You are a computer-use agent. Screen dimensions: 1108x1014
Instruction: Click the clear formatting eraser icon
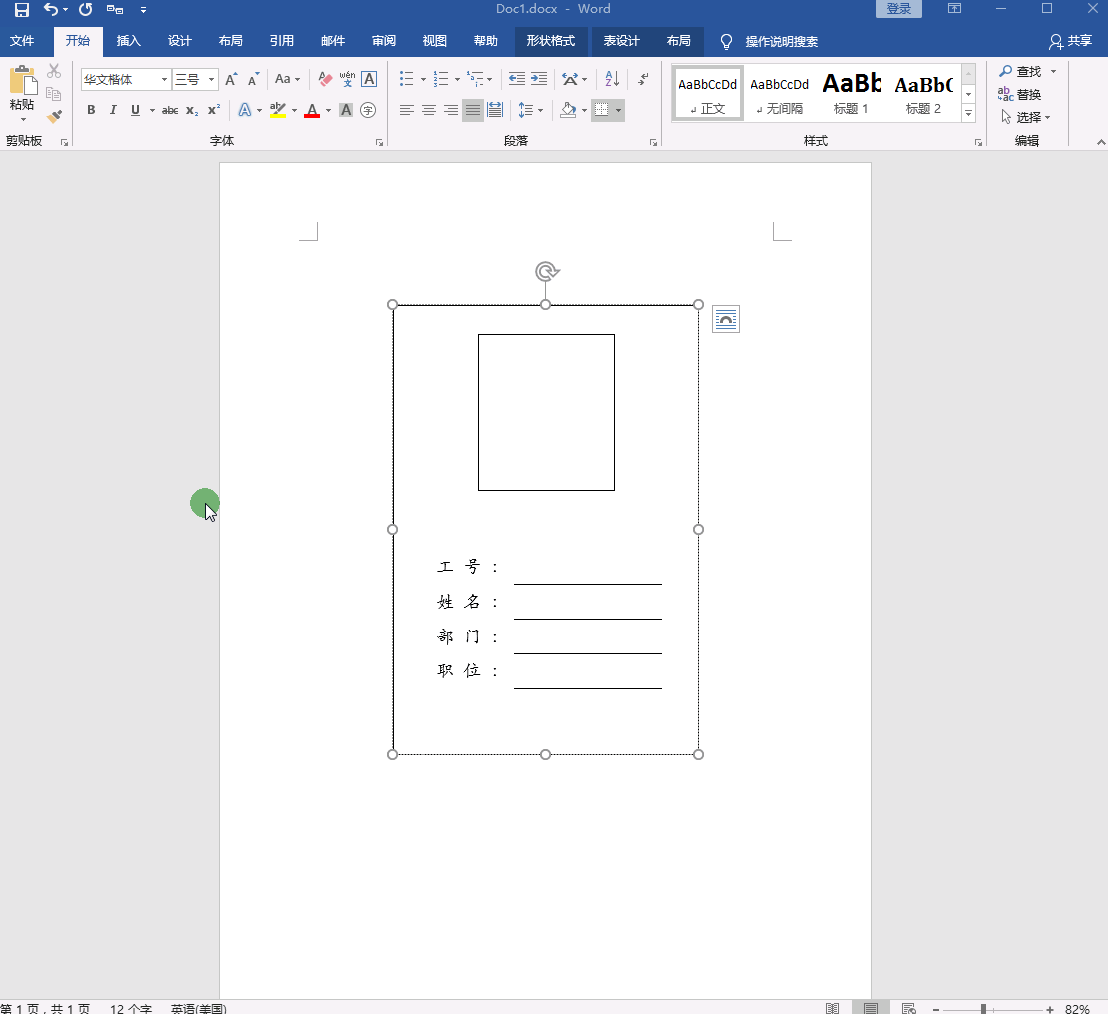325,79
